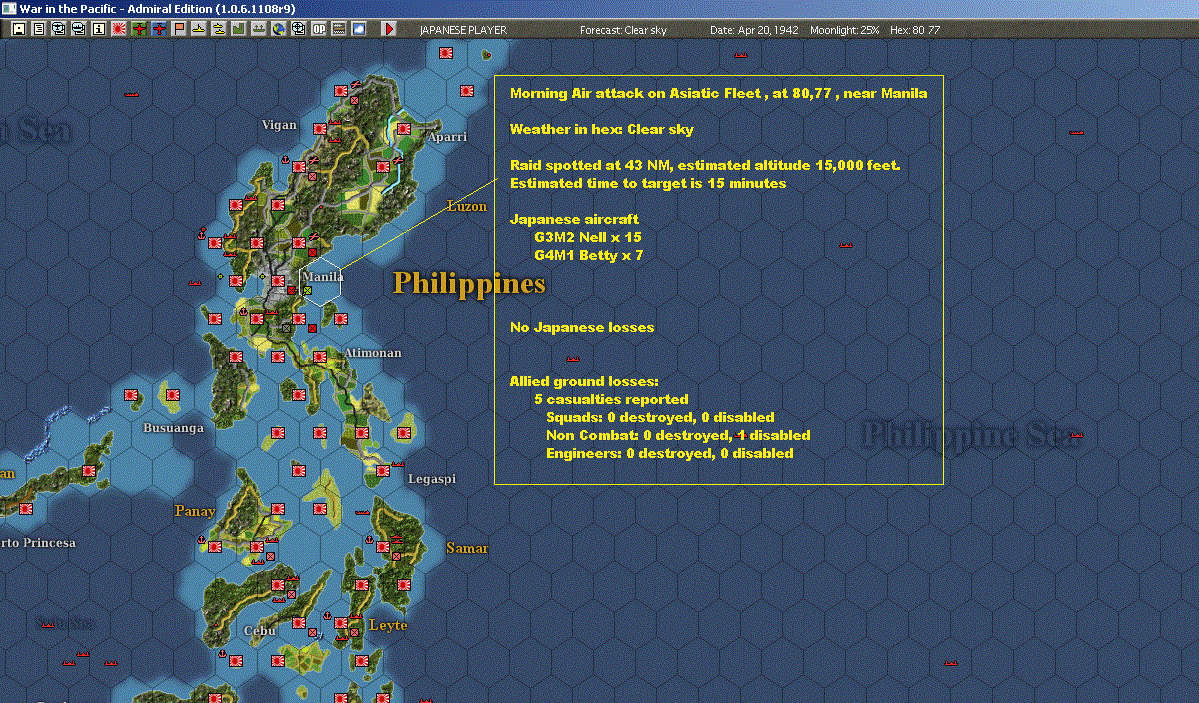Open the globe toolbar icon
Image resolution: width=1199 pixels, height=703 pixels.
pyautogui.click(x=278, y=29)
